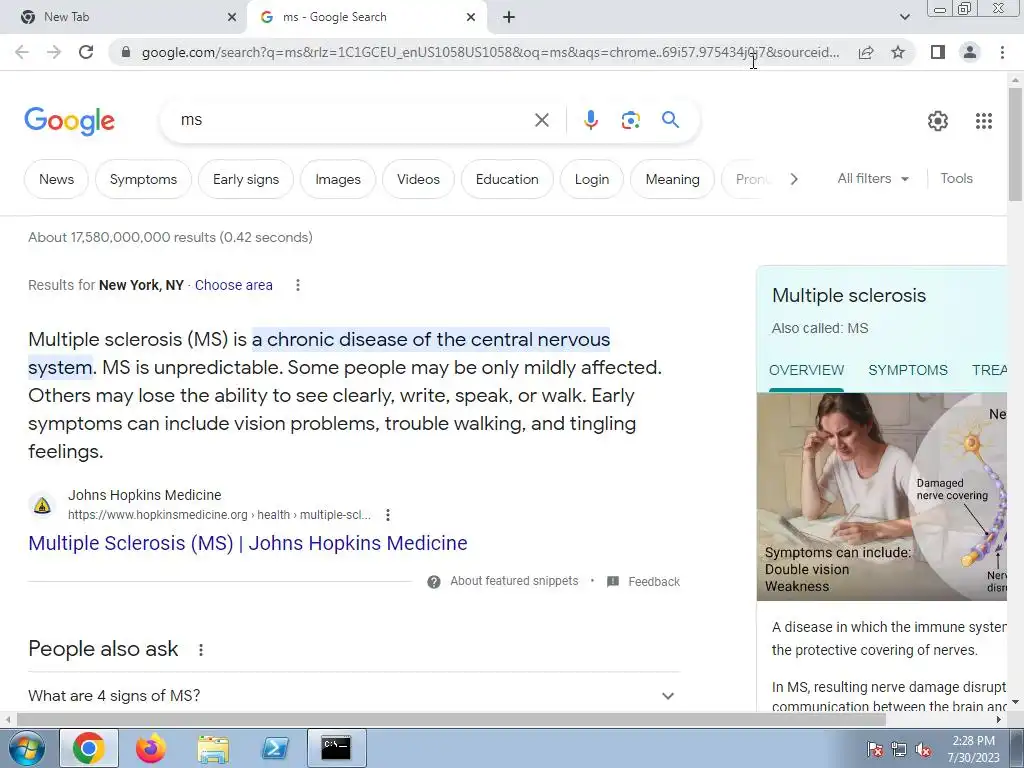The height and width of the screenshot is (768, 1024).
Task: Select the News filter chip
Action: pos(56,180)
